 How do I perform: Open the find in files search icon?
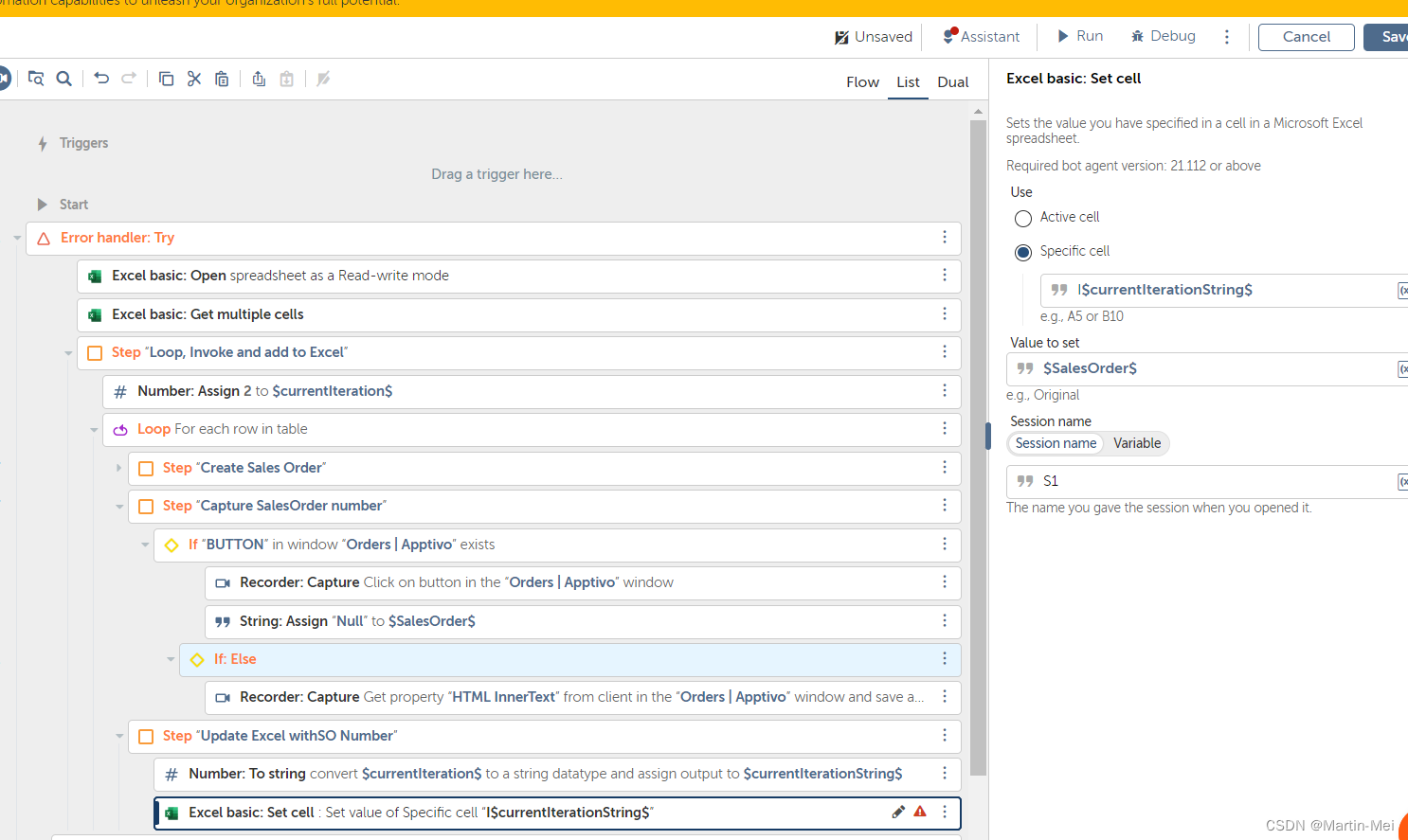pos(36,79)
